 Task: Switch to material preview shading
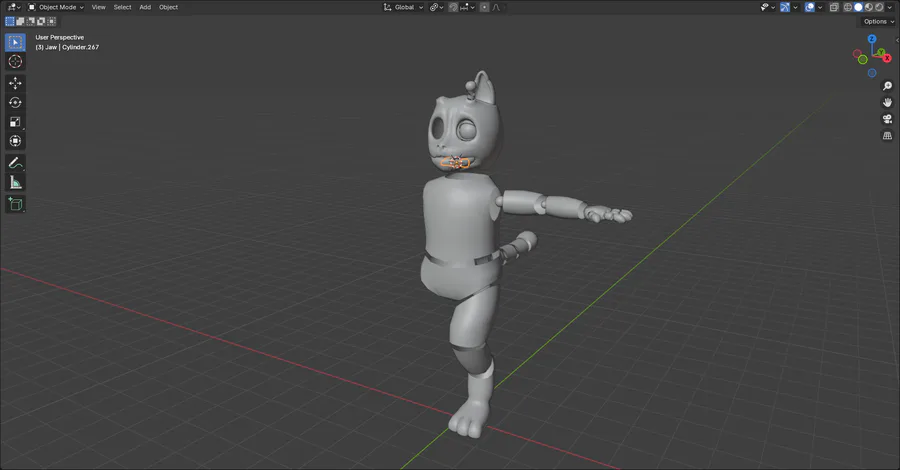868,7
